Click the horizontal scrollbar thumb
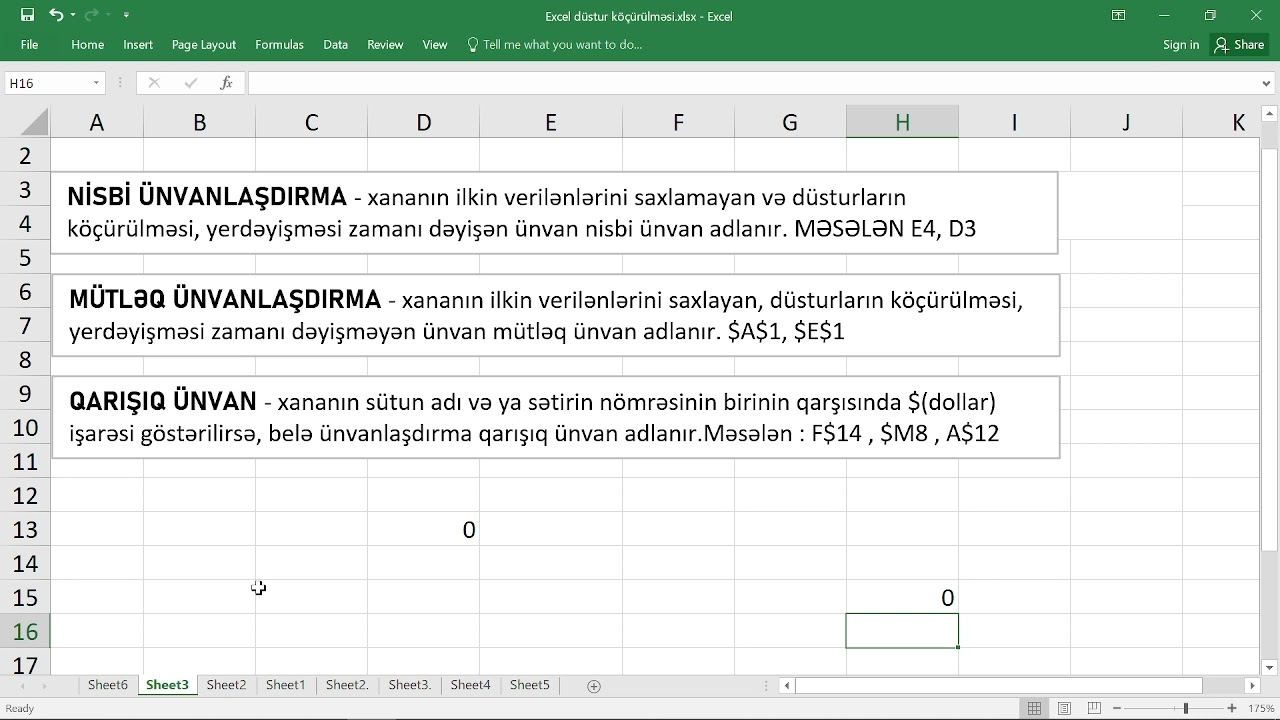This screenshot has width=1280, height=720. pyautogui.click(x=998, y=686)
